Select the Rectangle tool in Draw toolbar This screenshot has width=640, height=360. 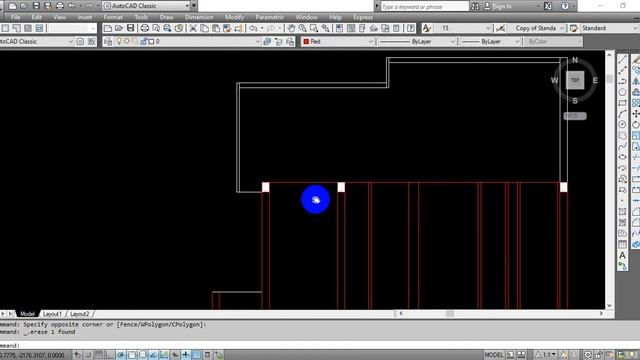(x=622, y=103)
